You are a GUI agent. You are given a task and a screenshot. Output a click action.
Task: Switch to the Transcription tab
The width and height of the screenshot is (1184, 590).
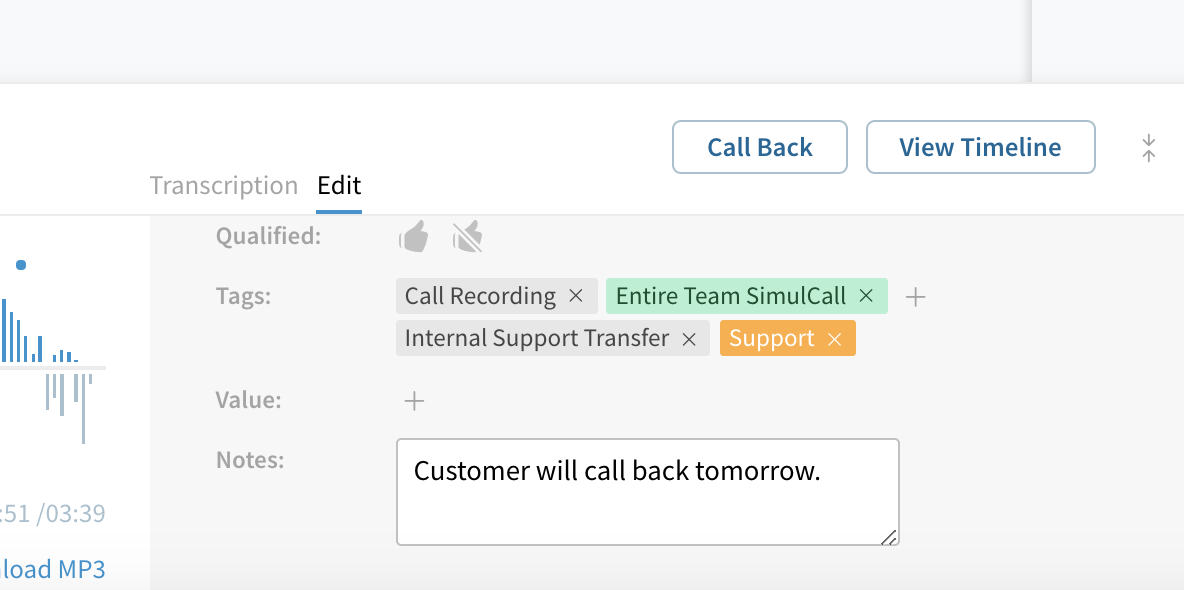click(x=224, y=185)
